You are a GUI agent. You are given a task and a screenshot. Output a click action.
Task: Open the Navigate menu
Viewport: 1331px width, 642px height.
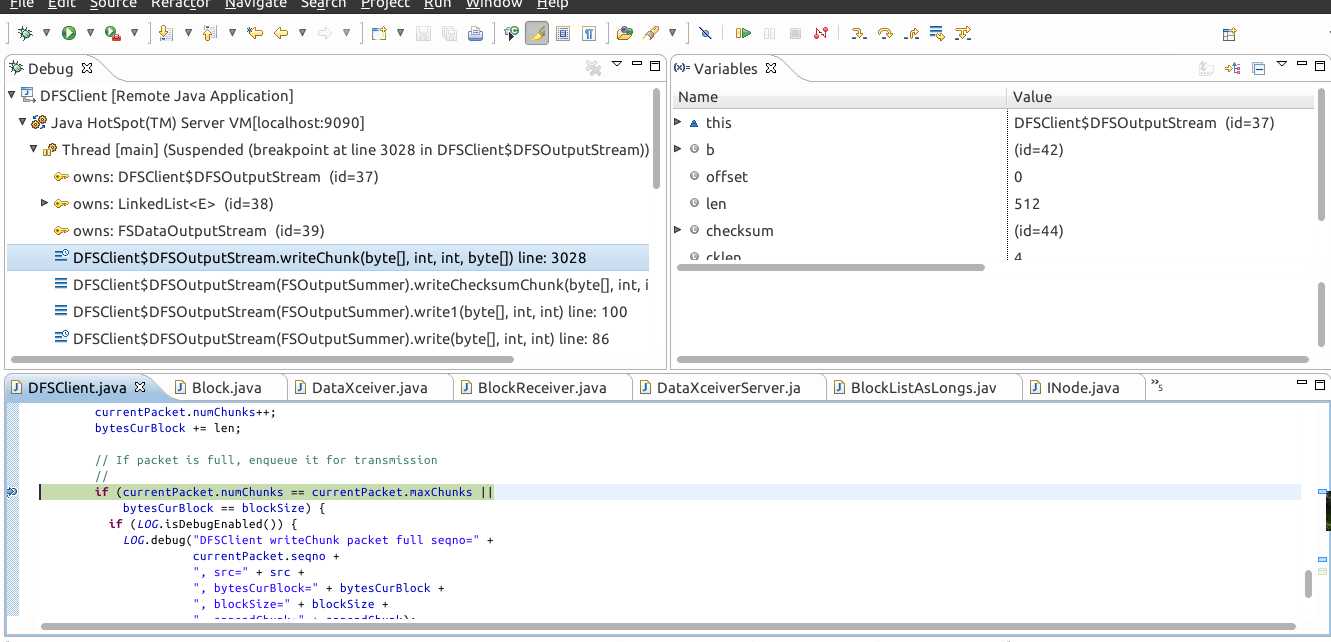(x=255, y=4)
